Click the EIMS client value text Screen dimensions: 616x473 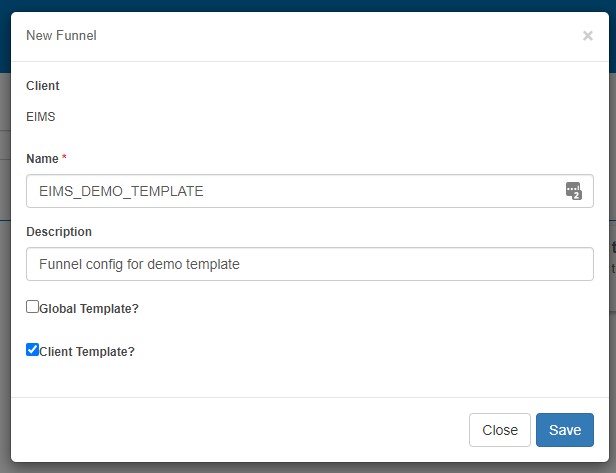(x=41, y=117)
